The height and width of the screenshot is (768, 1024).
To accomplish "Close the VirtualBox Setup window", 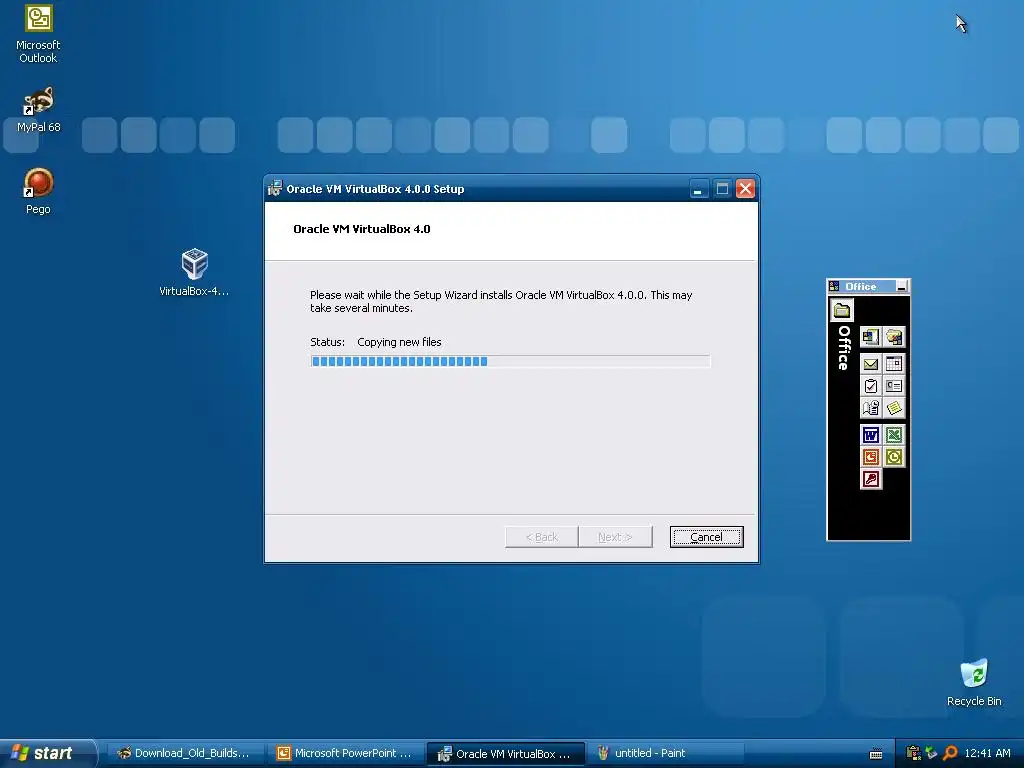I will tap(745, 189).
